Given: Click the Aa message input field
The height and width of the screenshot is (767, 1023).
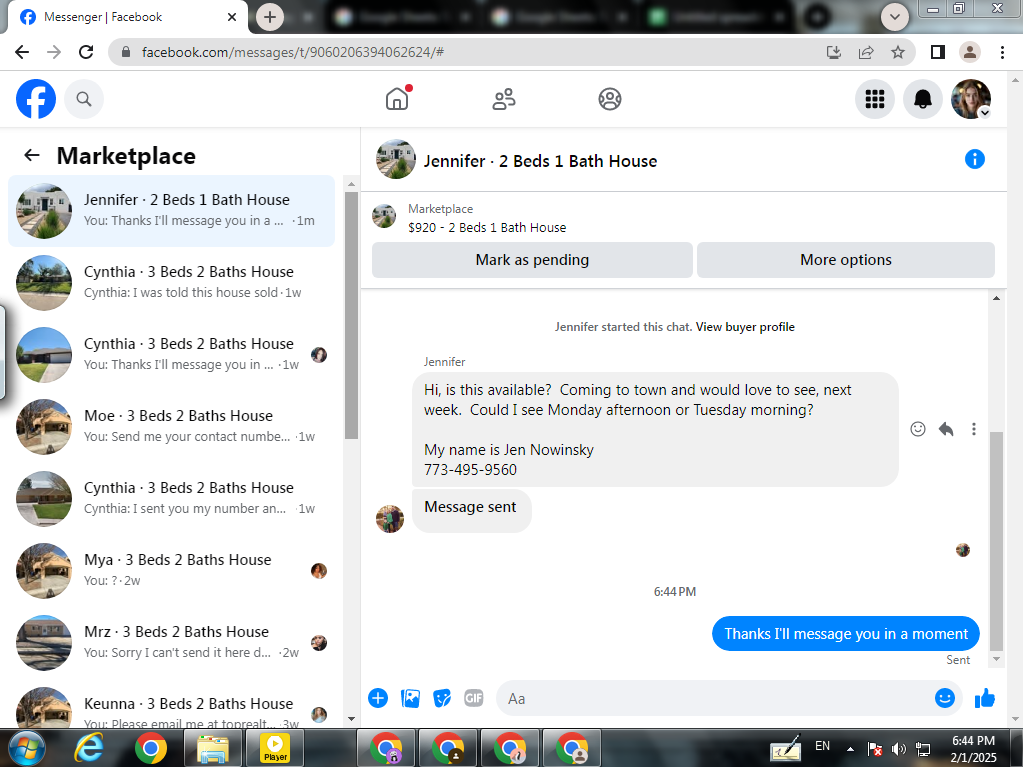Looking at the screenshot, I should point(714,699).
